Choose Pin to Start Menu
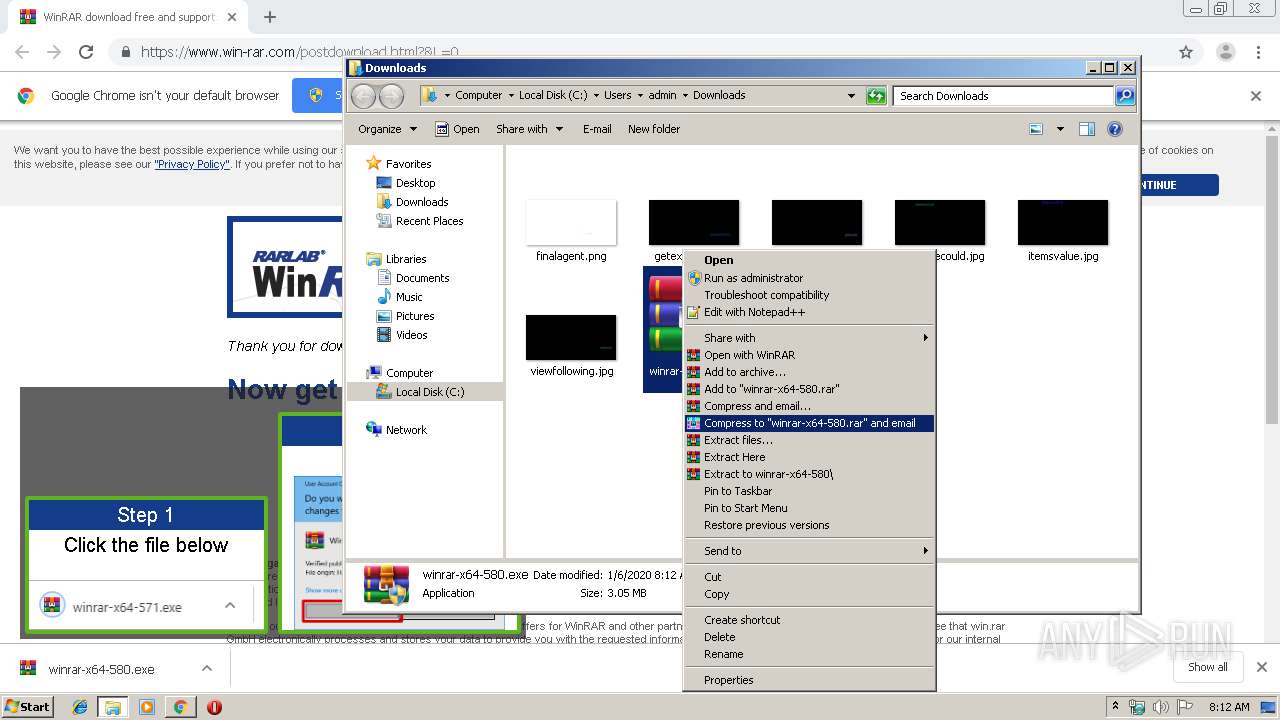The height and width of the screenshot is (720, 1280). (809, 508)
